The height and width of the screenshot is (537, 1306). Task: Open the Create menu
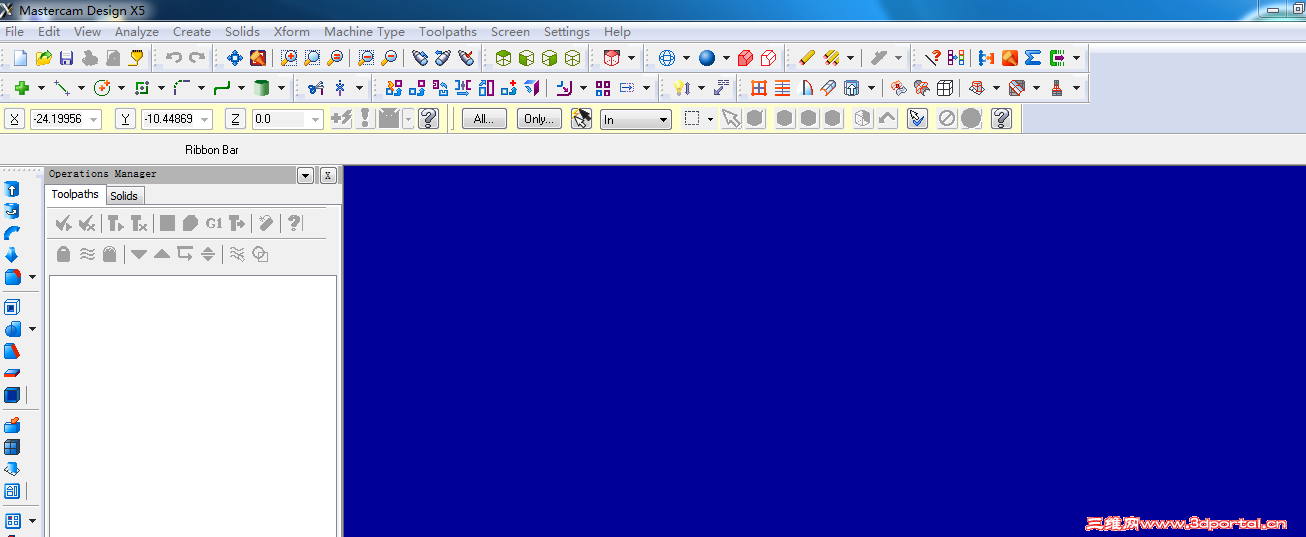192,32
